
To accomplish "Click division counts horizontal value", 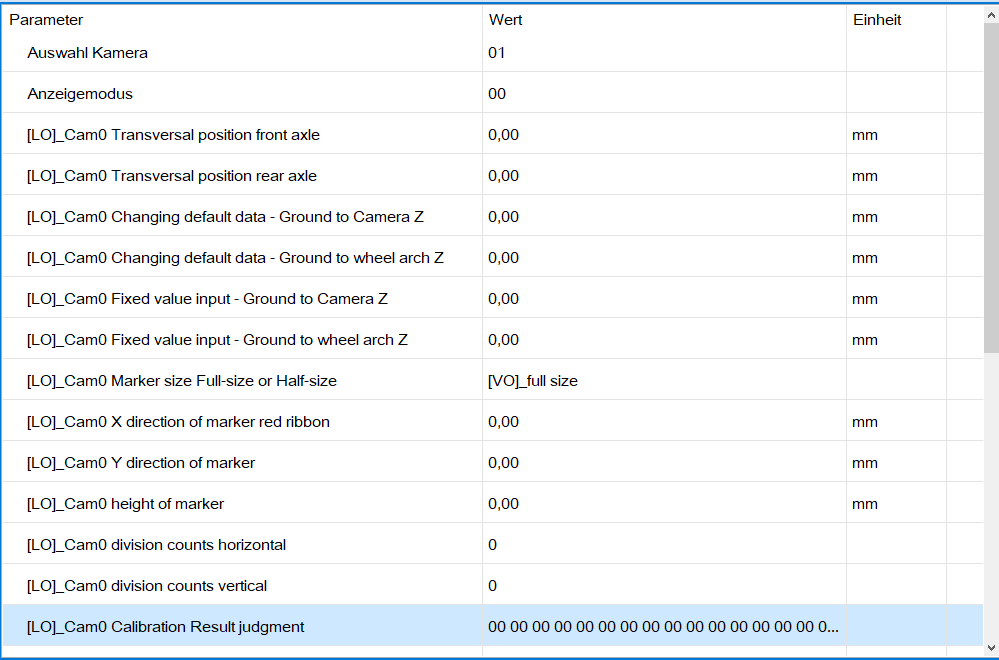I will pyautogui.click(x=493, y=545).
